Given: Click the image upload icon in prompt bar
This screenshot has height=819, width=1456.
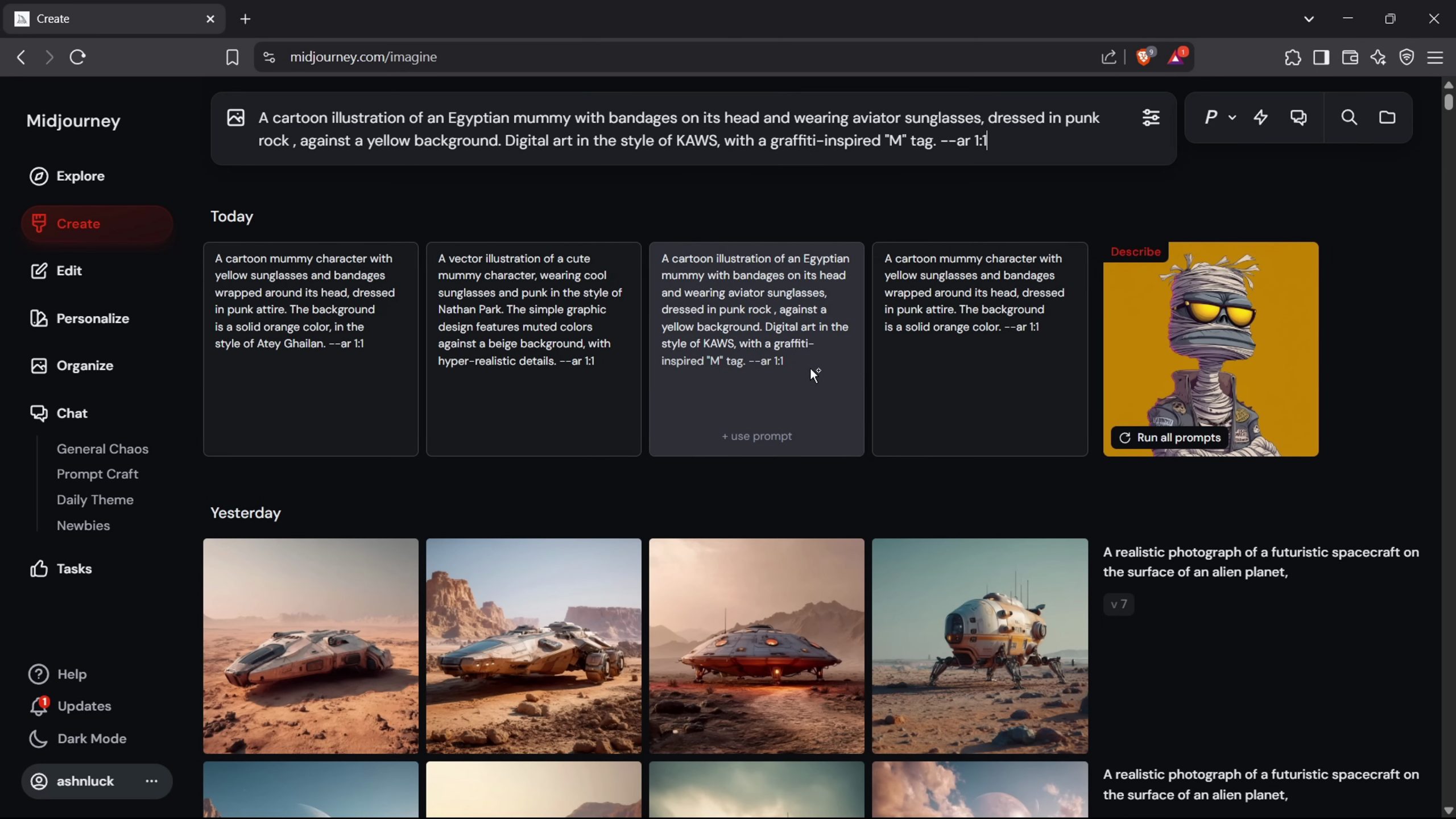Looking at the screenshot, I should point(235,118).
